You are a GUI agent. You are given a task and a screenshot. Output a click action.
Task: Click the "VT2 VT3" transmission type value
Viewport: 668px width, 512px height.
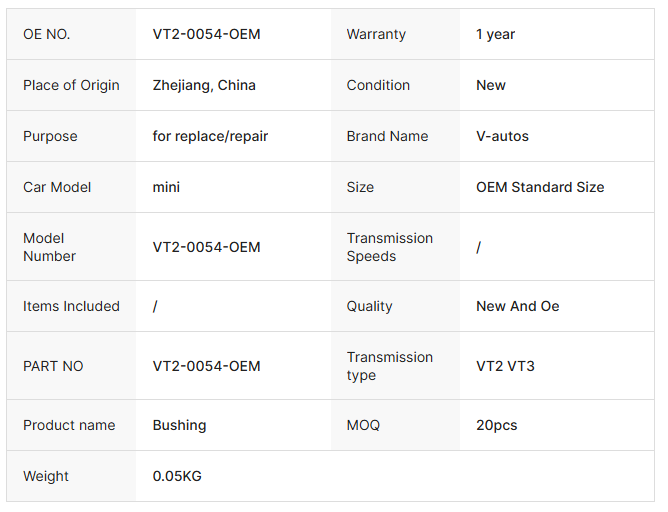coord(505,366)
